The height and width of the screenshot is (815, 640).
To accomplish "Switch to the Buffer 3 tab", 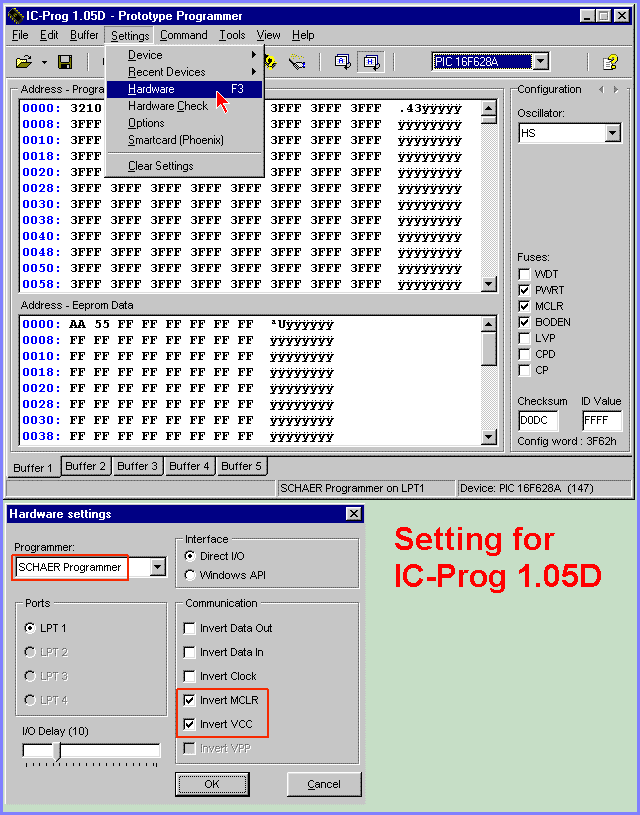I will [x=137, y=466].
